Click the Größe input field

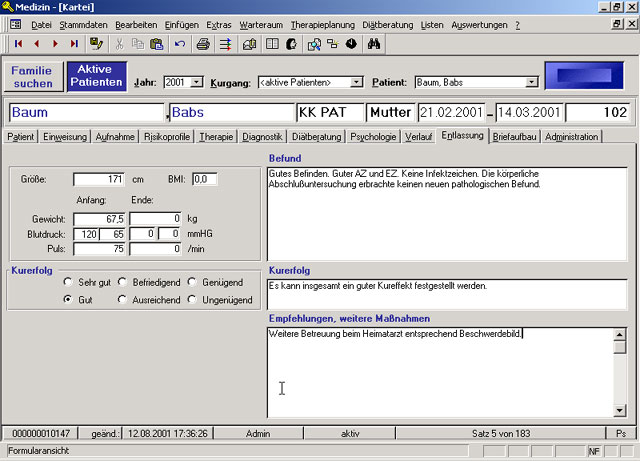click(99, 179)
